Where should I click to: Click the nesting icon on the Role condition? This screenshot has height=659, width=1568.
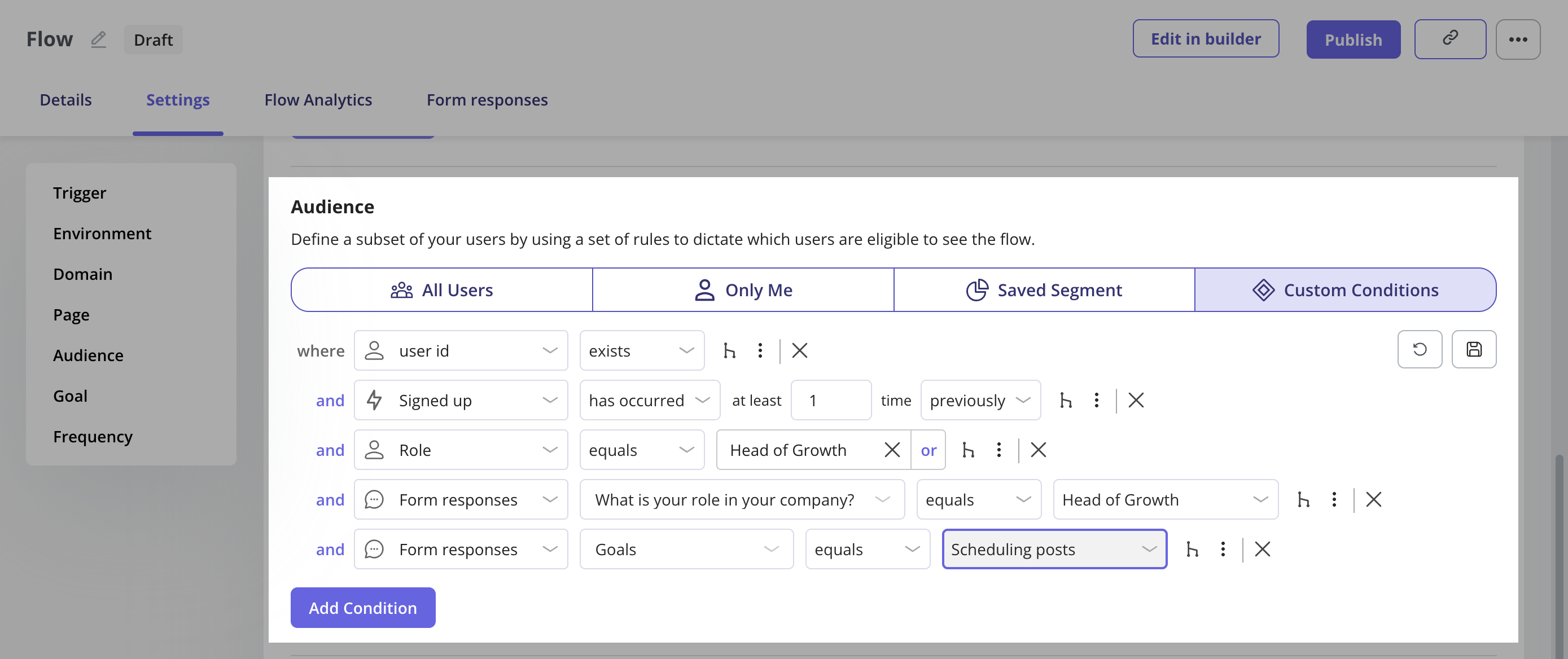pos(969,450)
